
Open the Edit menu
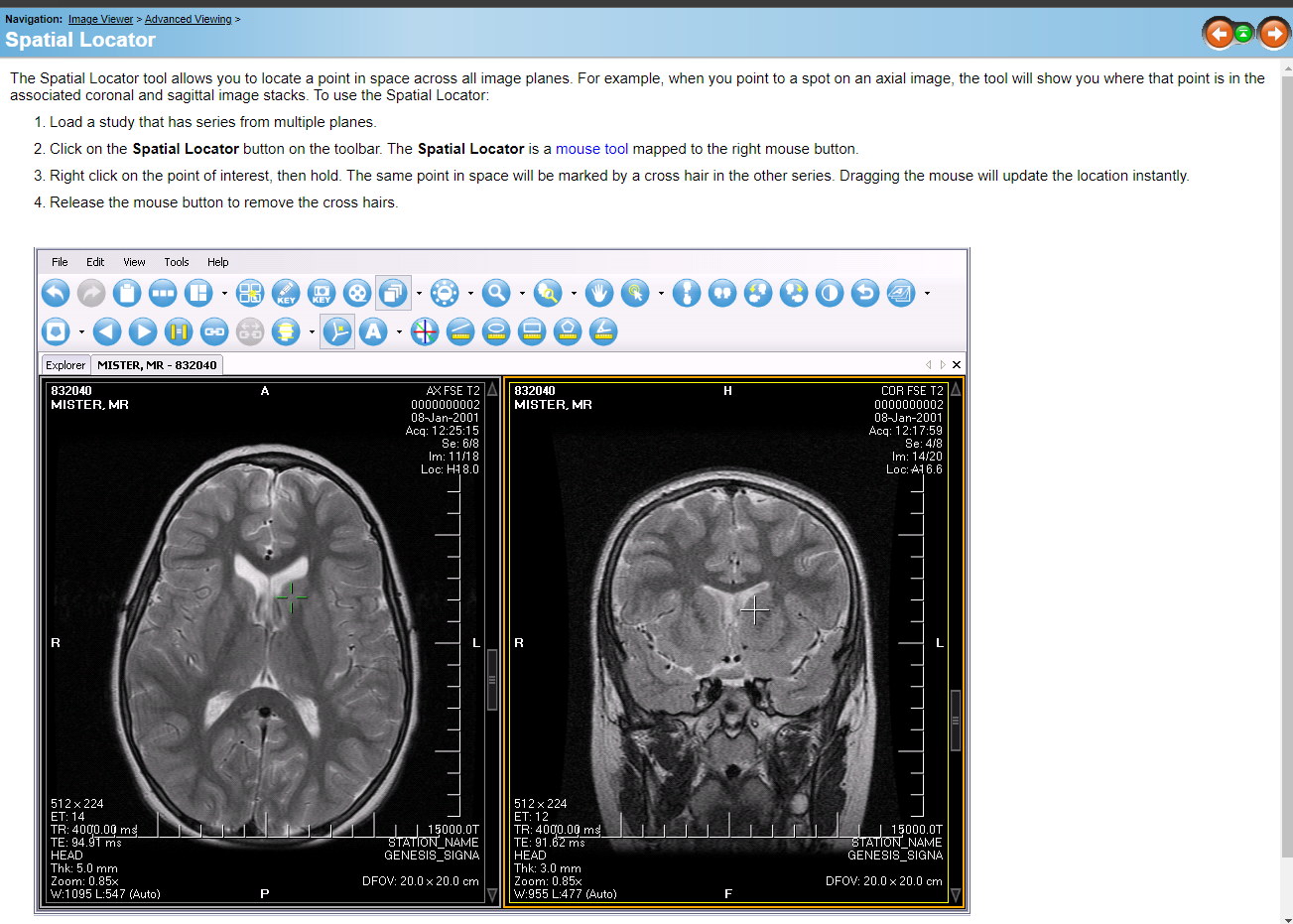coord(95,262)
